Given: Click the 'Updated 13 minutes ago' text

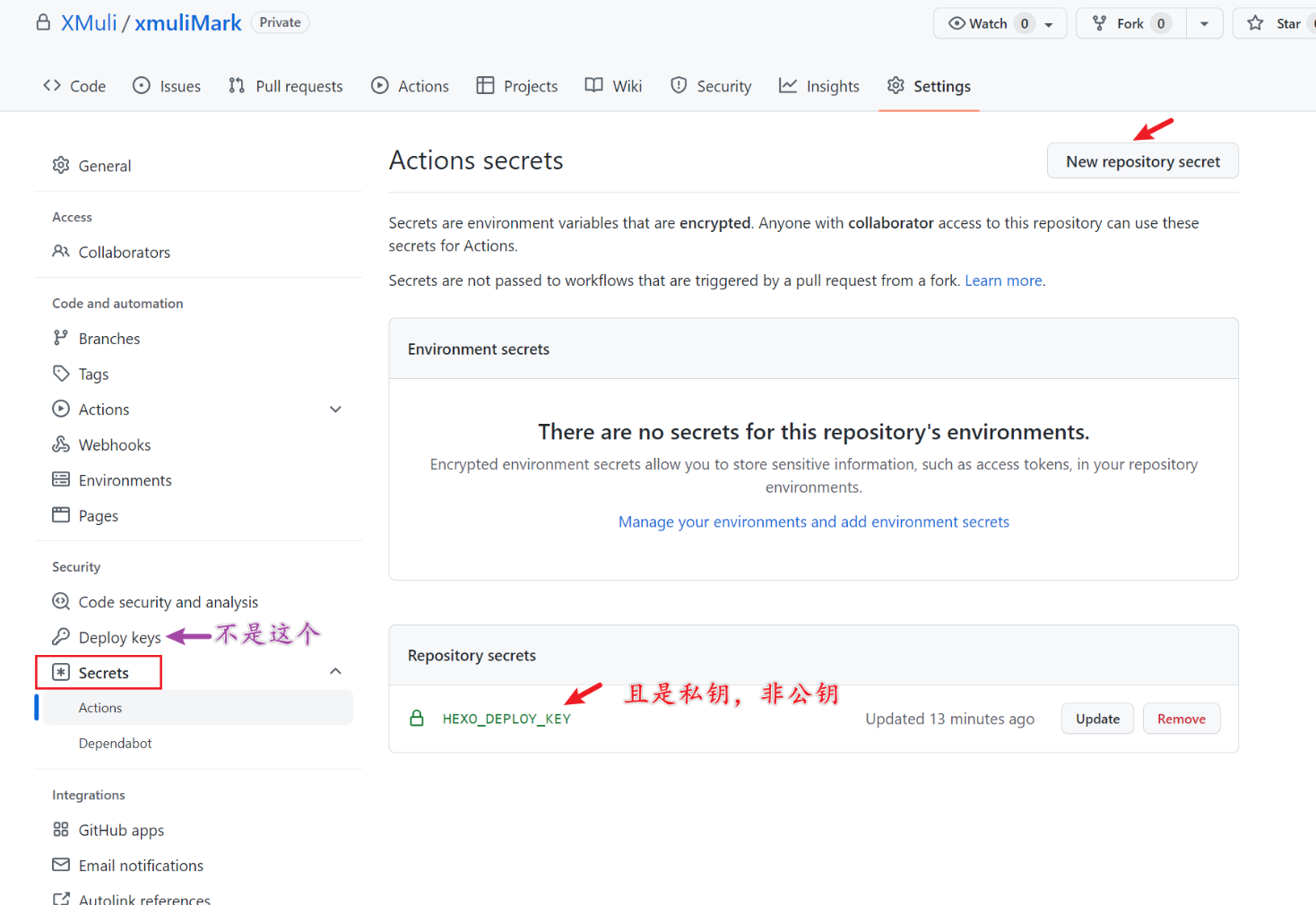Looking at the screenshot, I should point(949,719).
